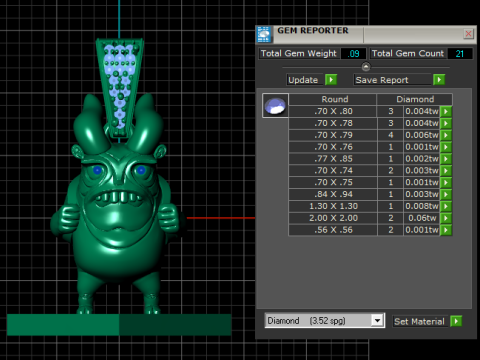Click the Diamond column header

click(415, 99)
